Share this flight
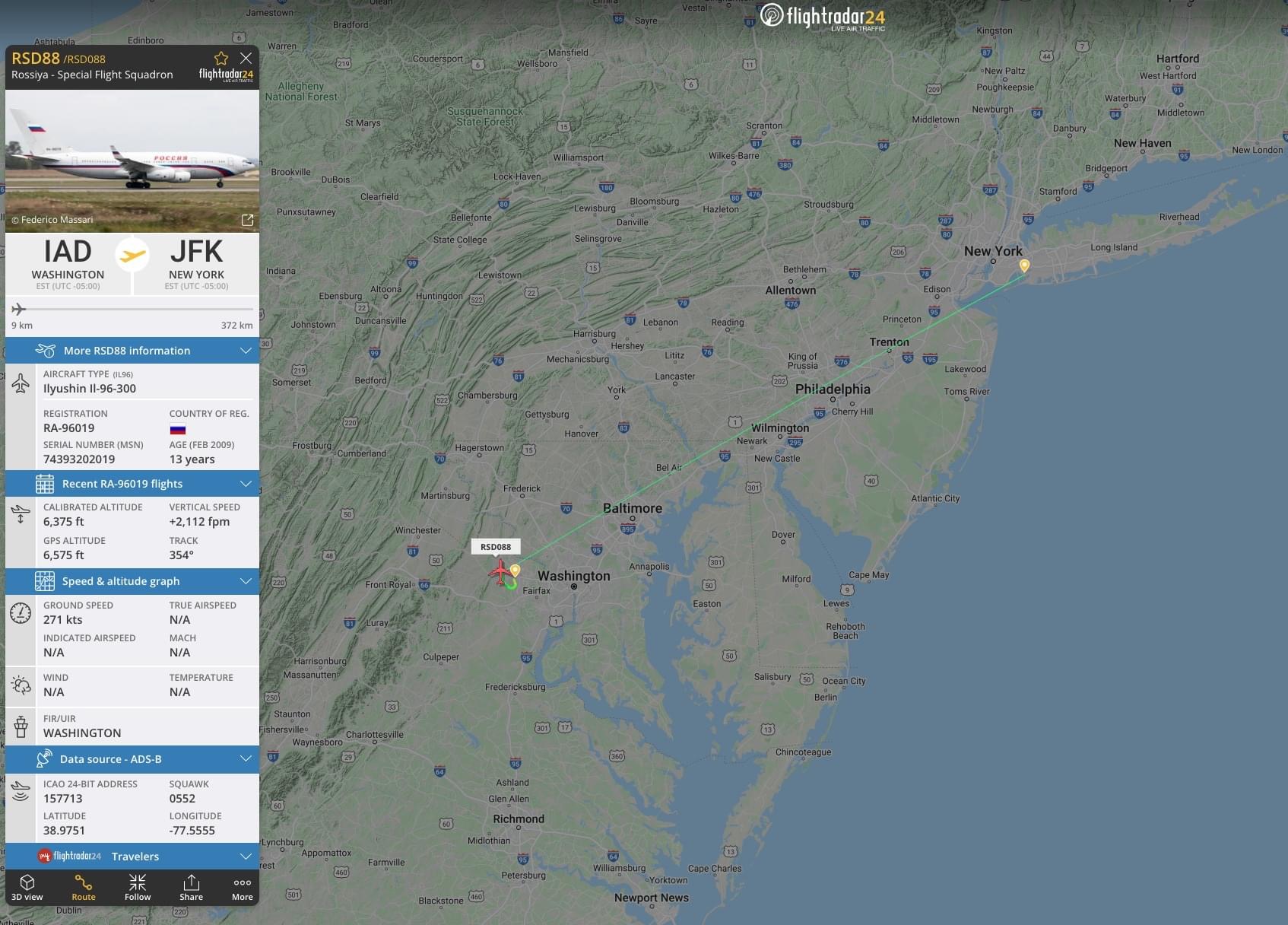 point(191,887)
